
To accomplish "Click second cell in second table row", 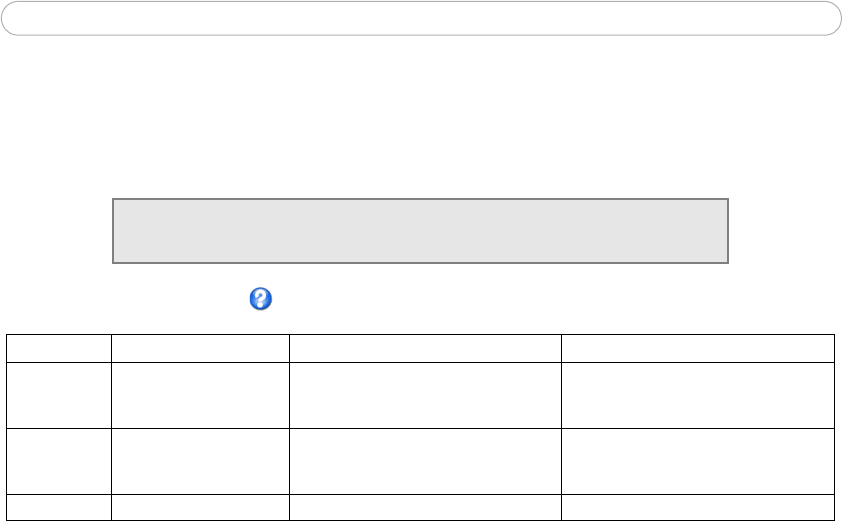I will click(x=200, y=394).
